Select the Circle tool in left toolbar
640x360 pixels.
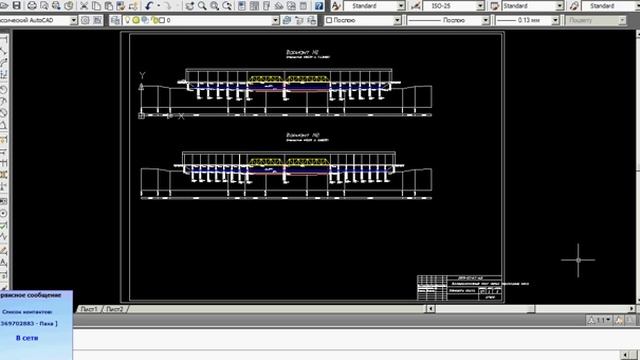tap(4, 213)
